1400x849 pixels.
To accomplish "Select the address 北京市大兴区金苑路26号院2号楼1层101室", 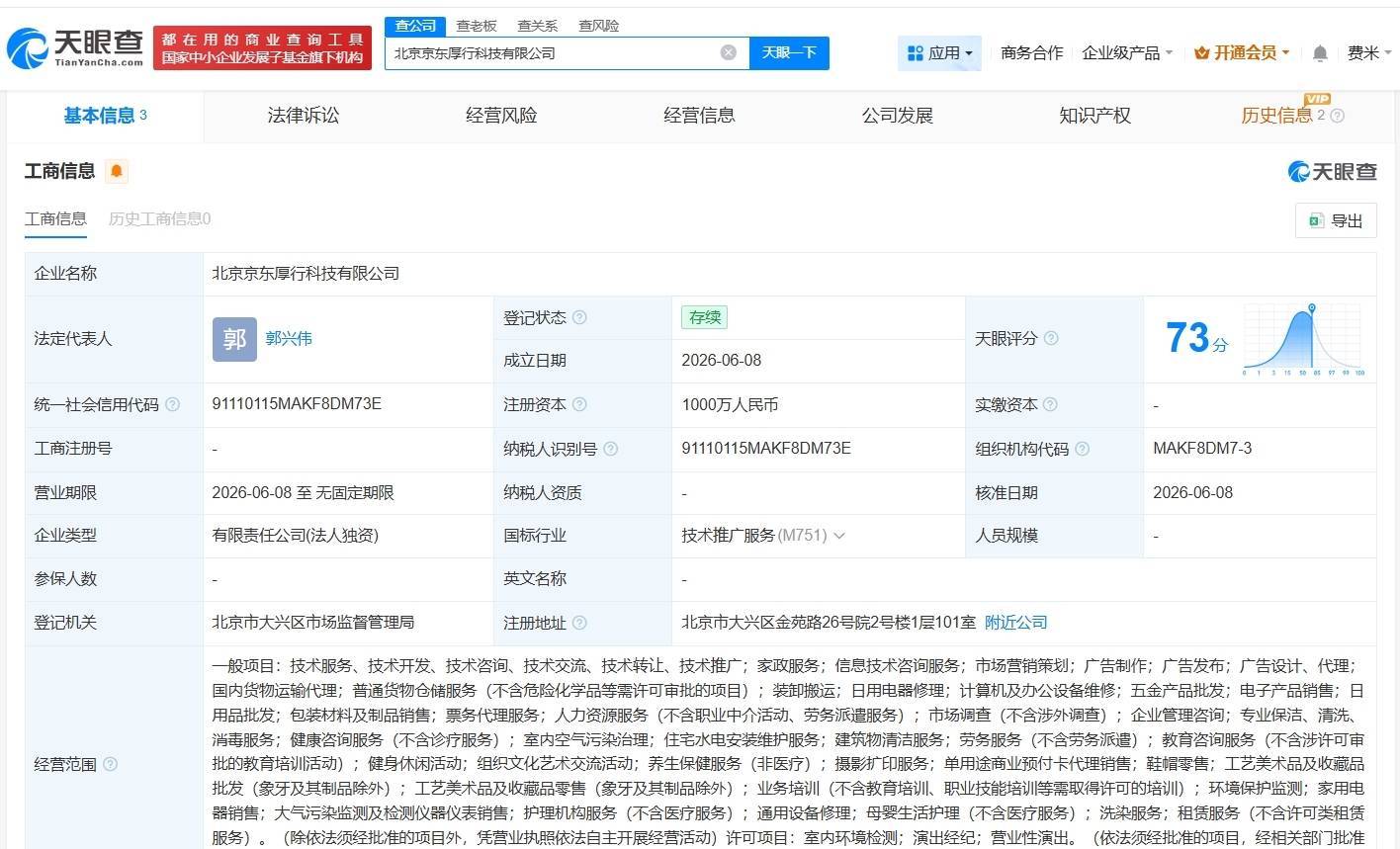I will tap(829, 623).
